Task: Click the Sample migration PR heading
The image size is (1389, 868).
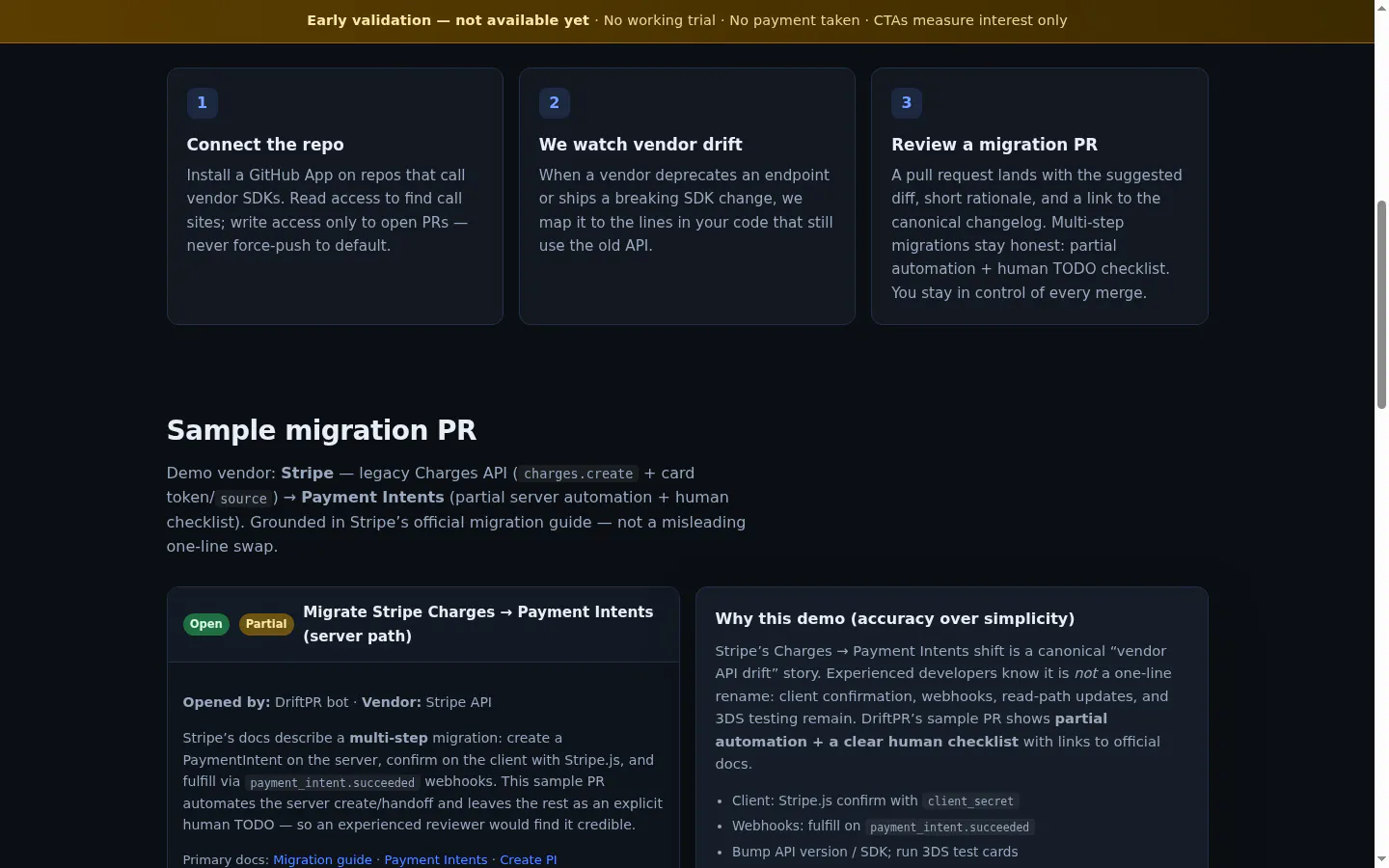Action: pyautogui.click(x=321, y=430)
